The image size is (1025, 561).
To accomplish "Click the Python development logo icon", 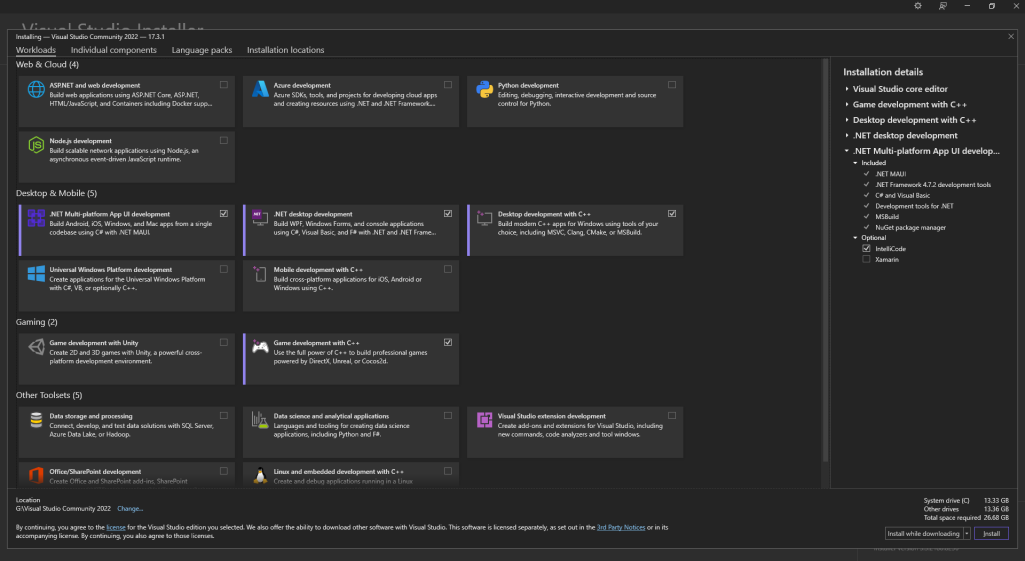I will (484, 89).
